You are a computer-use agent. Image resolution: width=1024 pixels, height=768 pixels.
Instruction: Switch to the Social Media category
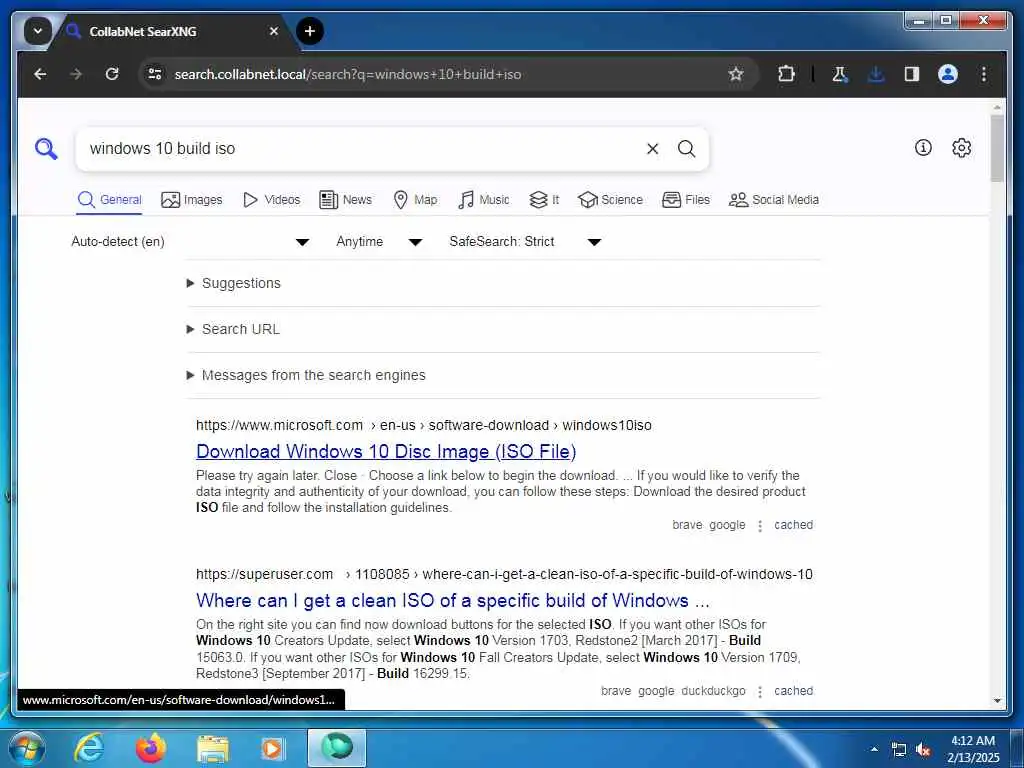(774, 200)
